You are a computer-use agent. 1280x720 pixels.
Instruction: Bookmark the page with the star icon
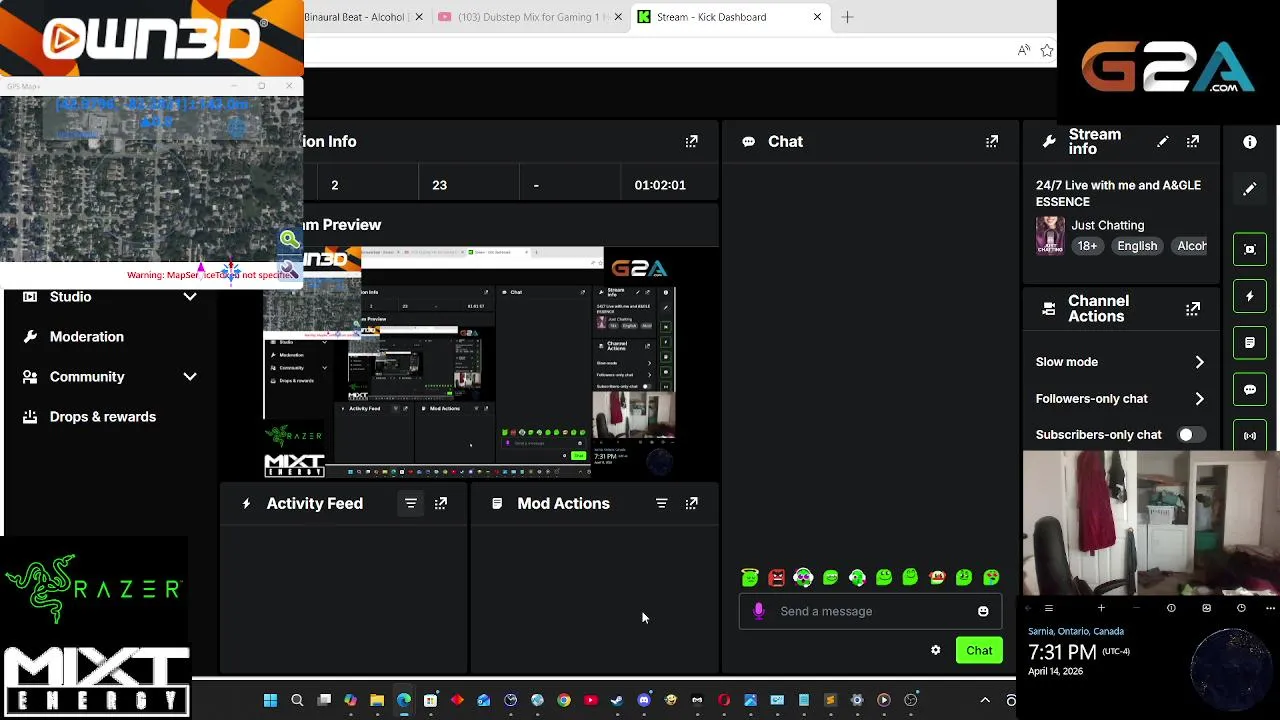click(1047, 50)
